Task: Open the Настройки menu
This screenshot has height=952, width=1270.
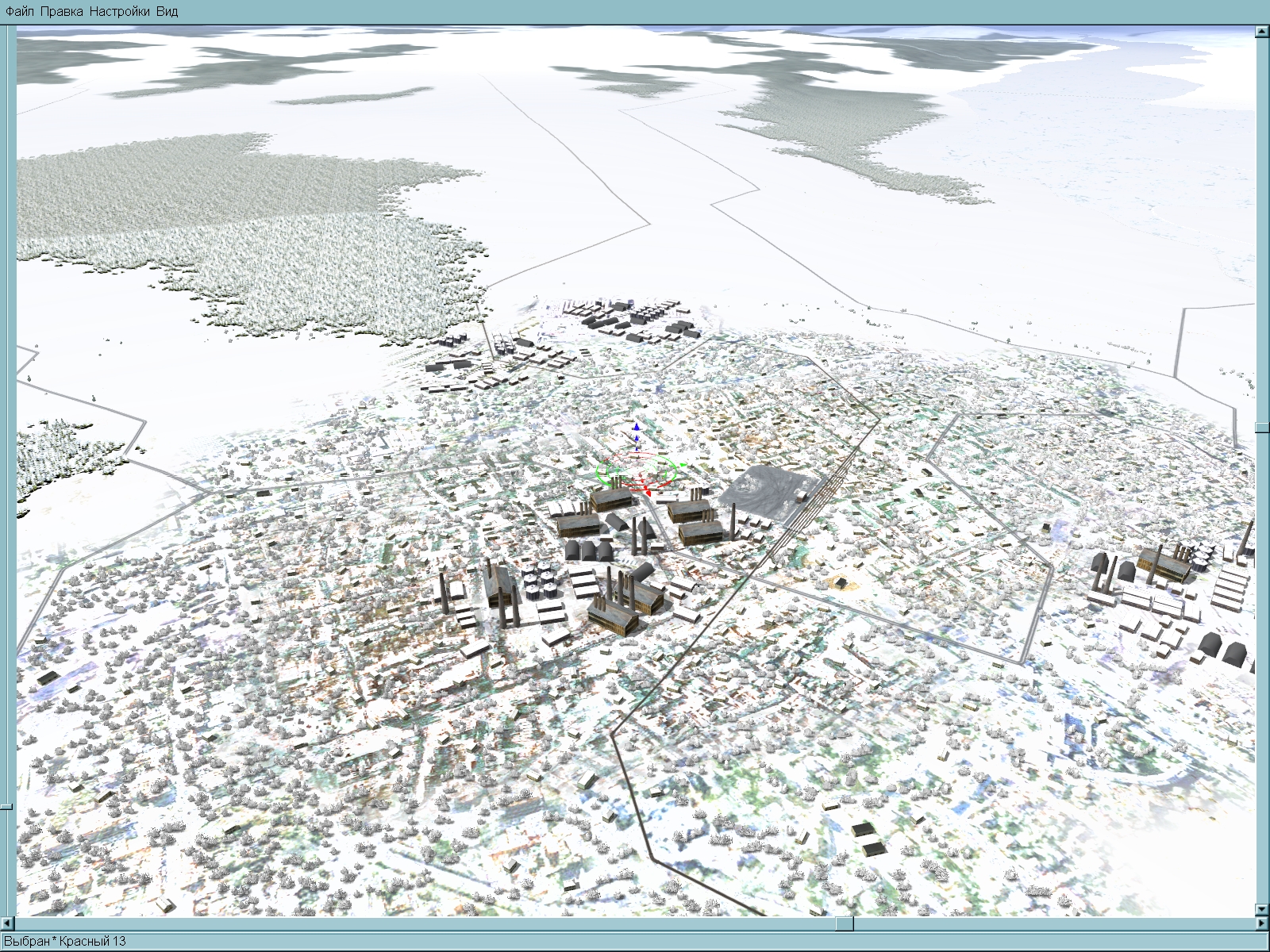Action: pos(120,11)
